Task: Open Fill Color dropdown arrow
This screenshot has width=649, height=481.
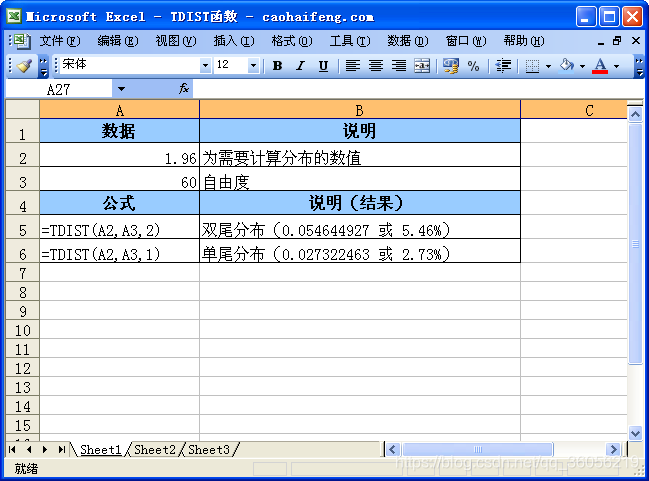Action: pos(582,66)
